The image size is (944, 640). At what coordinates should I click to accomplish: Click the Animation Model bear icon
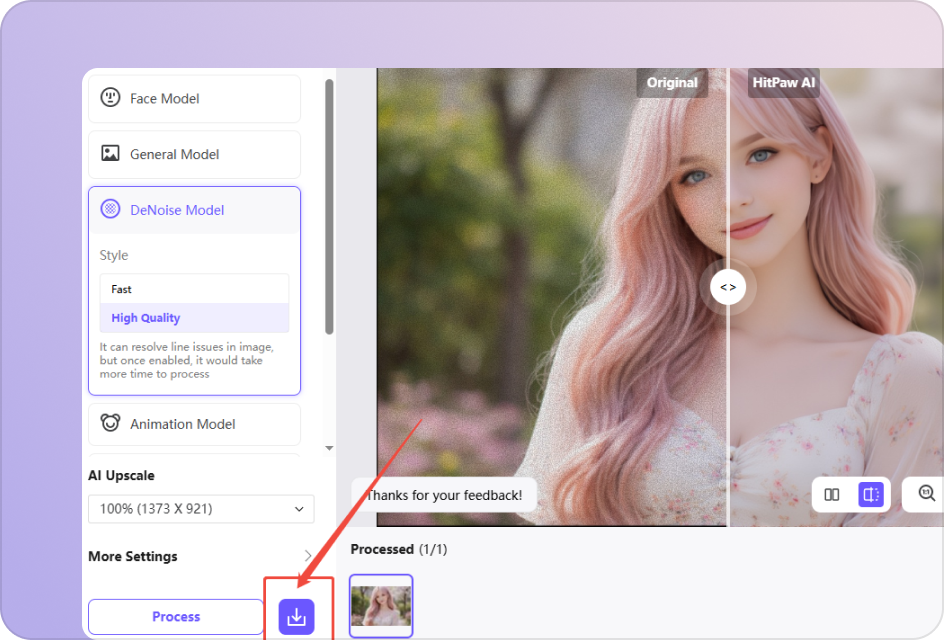(x=110, y=424)
